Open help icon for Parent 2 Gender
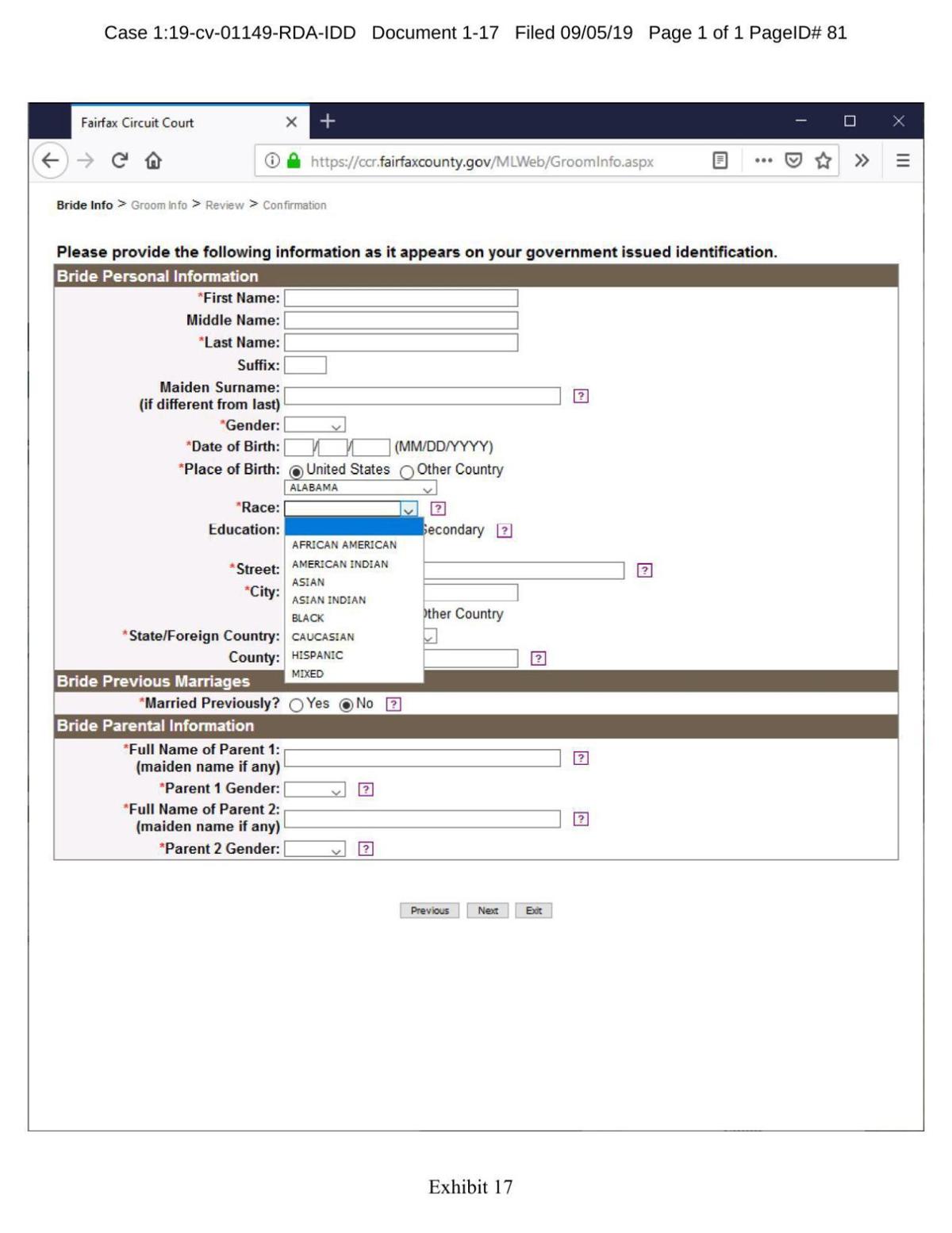The height and width of the screenshot is (1233, 952). pyautogui.click(x=366, y=849)
